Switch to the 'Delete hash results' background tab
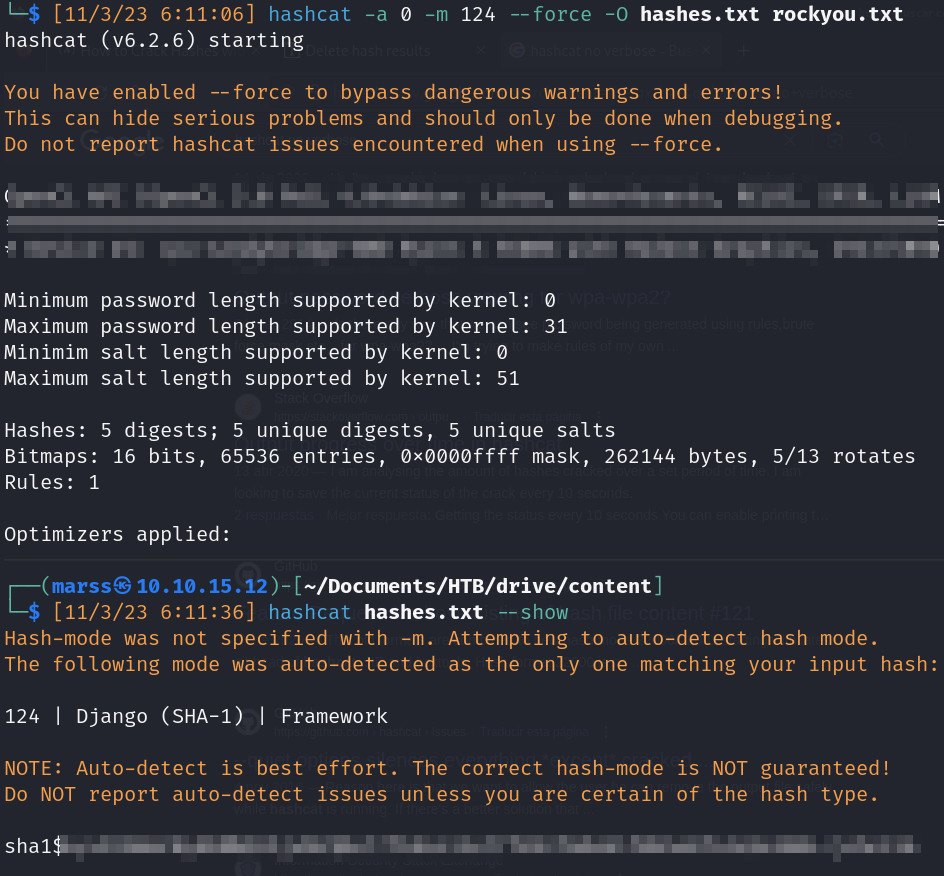The width and height of the screenshot is (944, 876). [367, 50]
